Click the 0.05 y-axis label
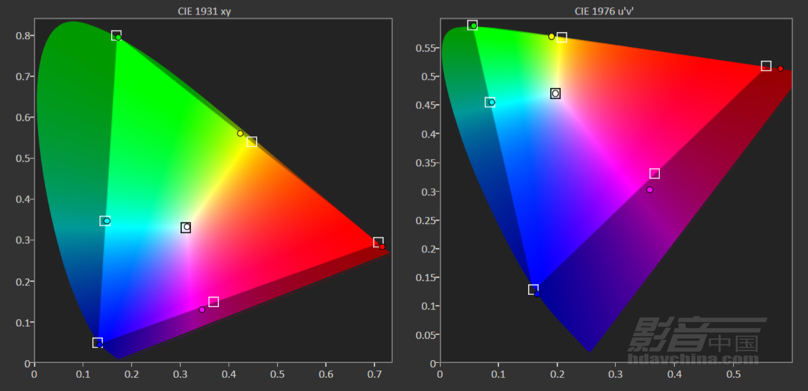 point(425,335)
